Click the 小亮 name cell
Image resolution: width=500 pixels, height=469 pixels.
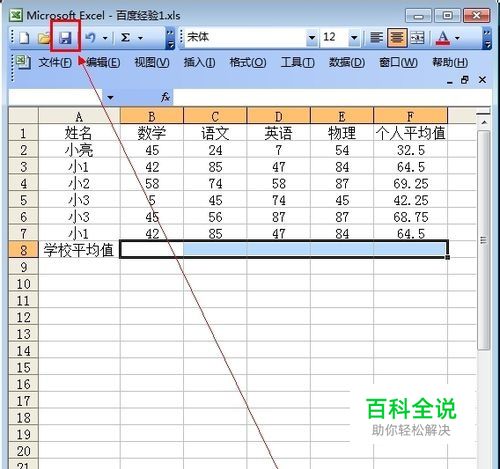[79, 150]
